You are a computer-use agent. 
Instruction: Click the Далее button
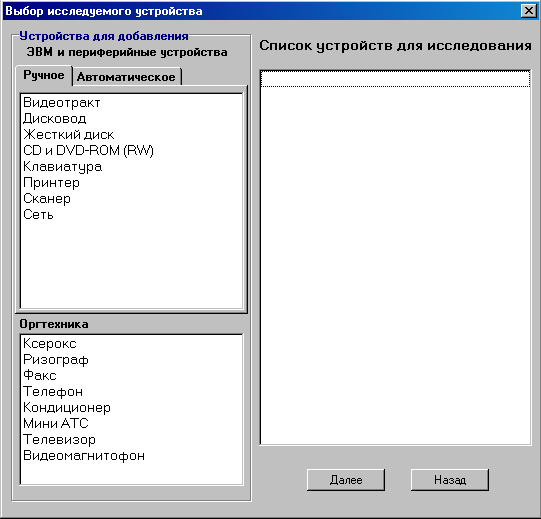tap(346, 480)
